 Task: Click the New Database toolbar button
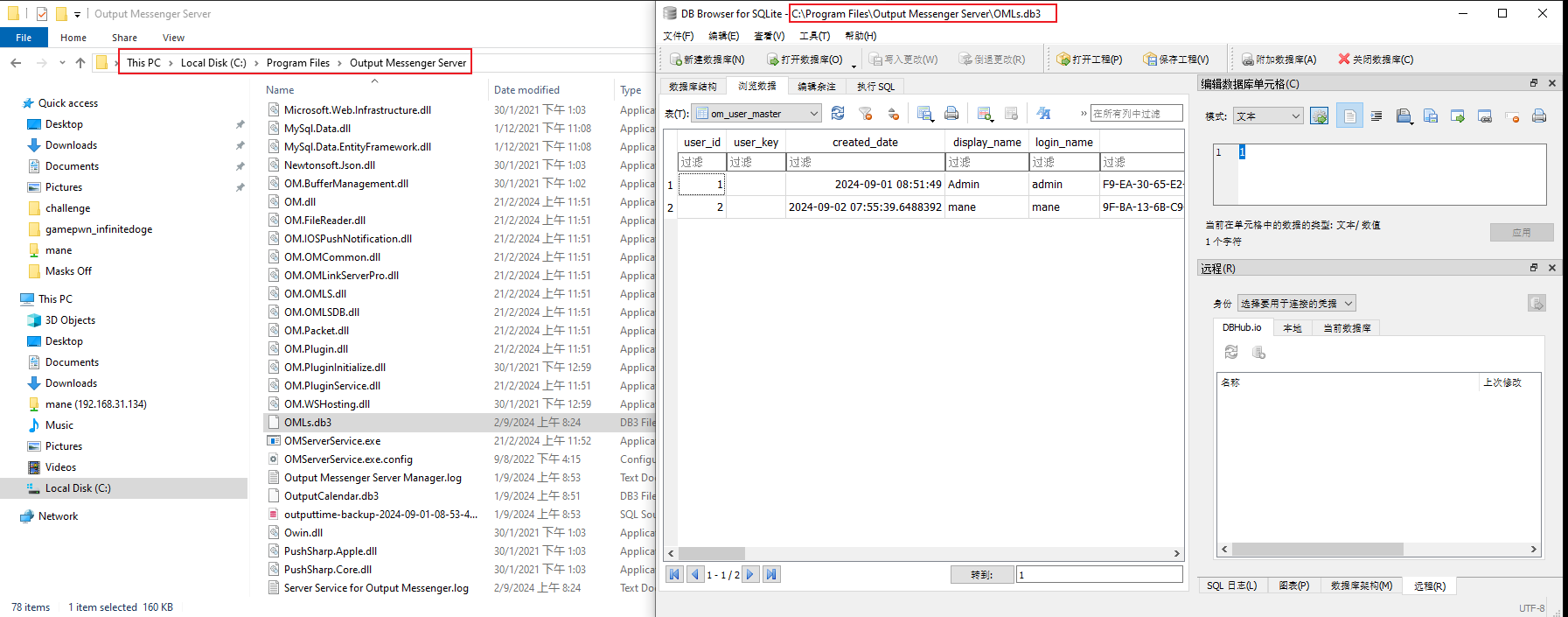tap(707, 60)
